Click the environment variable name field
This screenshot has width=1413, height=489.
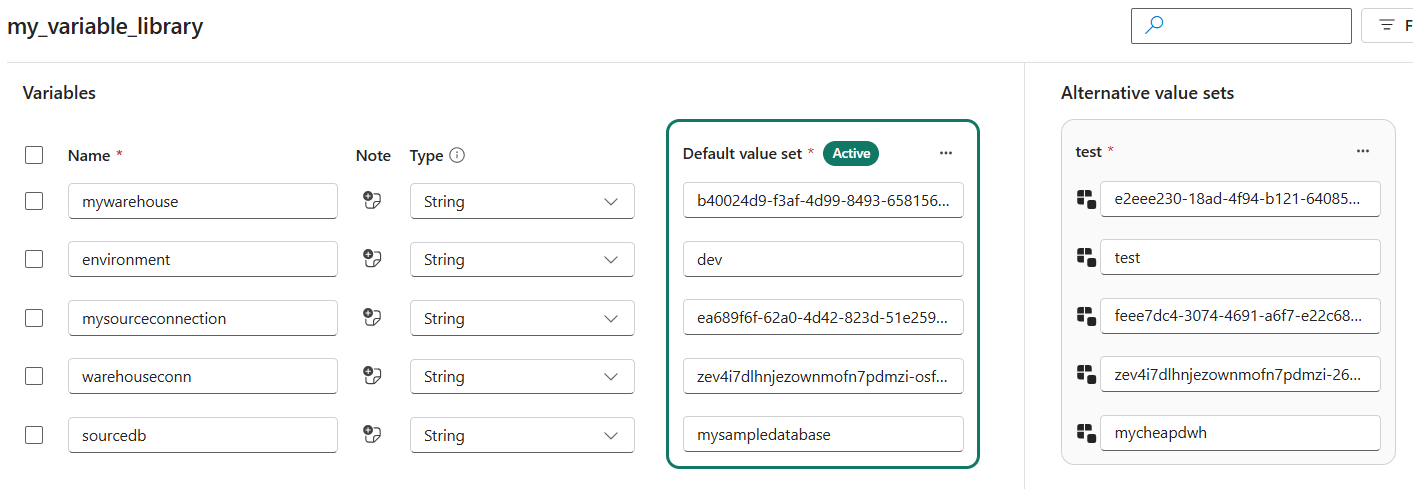pos(203,259)
